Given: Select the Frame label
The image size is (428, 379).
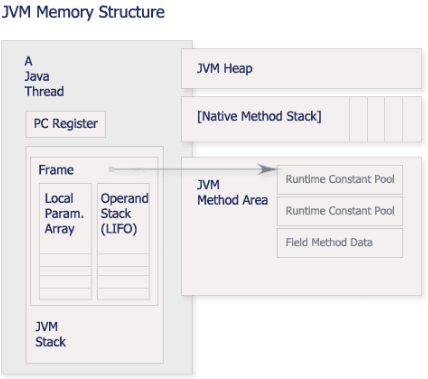Looking at the screenshot, I should (x=56, y=170).
